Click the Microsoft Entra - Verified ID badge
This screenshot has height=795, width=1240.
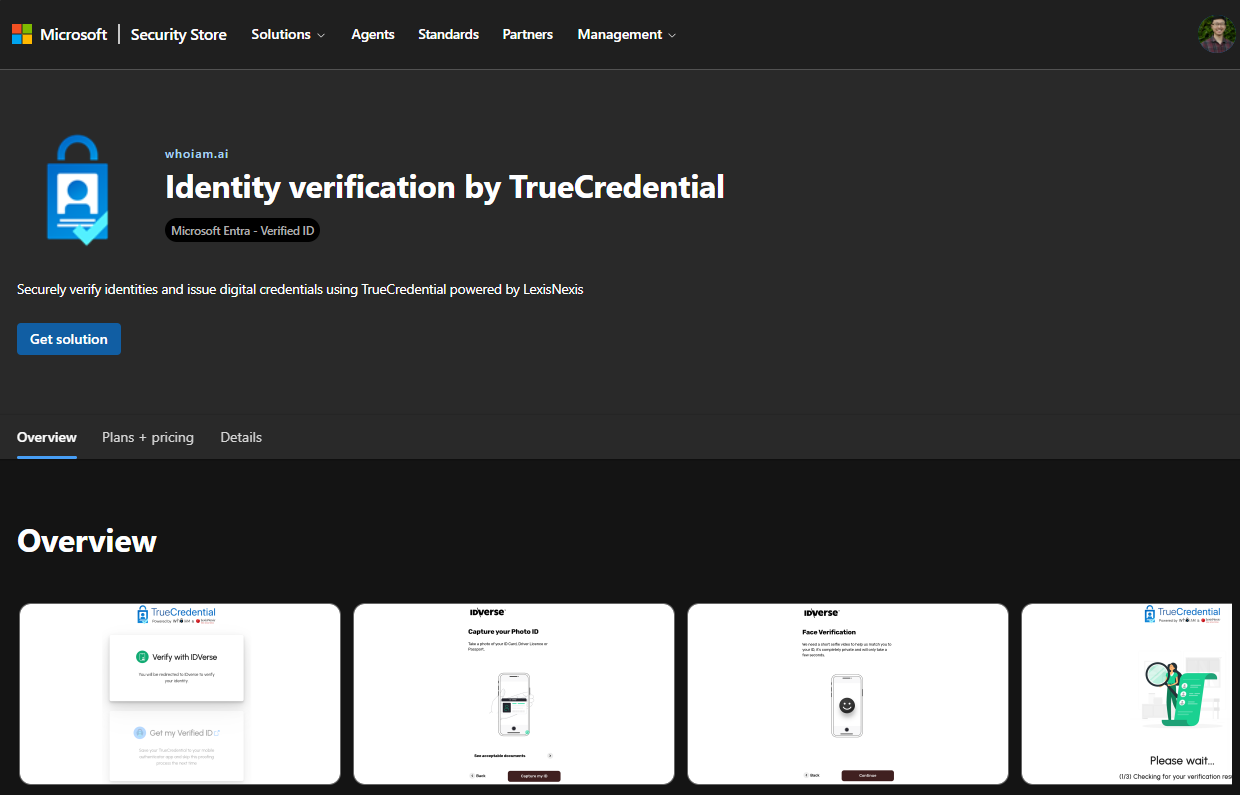click(x=242, y=231)
